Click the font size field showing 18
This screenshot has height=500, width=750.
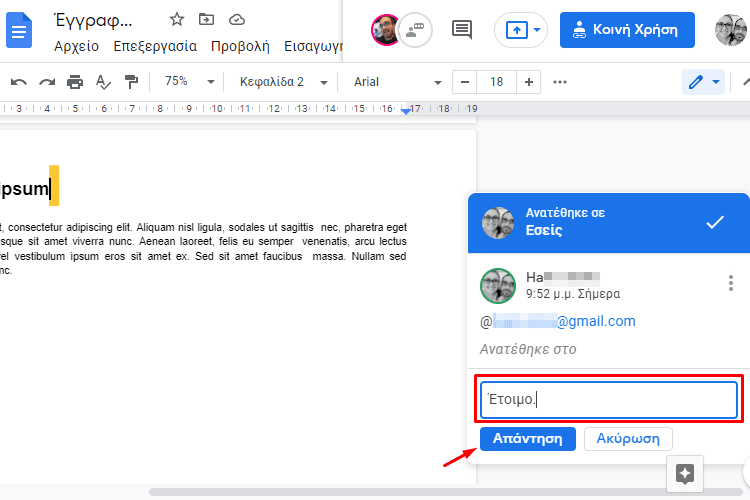point(496,82)
